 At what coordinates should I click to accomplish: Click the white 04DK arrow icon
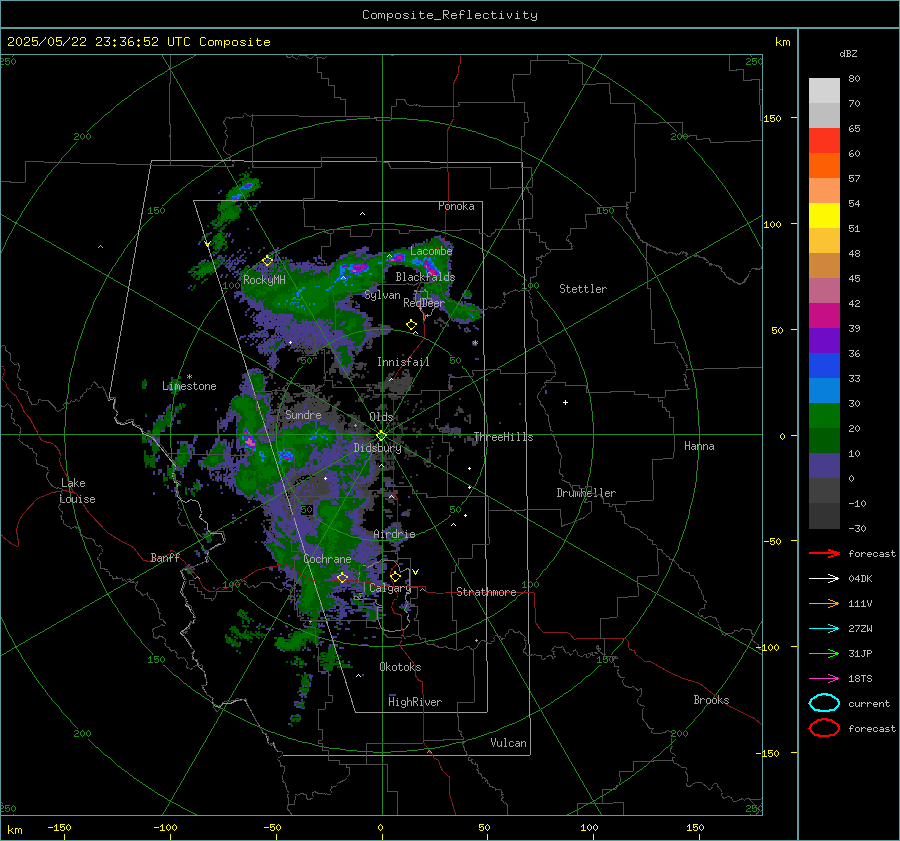pos(824,578)
